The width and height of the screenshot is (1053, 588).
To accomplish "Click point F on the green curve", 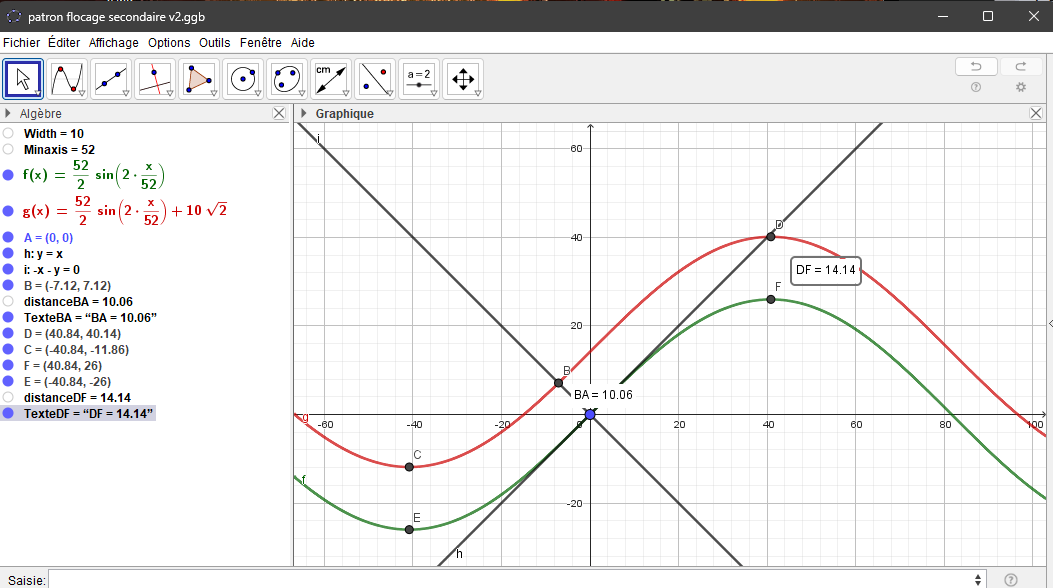I will coord(771,299).
